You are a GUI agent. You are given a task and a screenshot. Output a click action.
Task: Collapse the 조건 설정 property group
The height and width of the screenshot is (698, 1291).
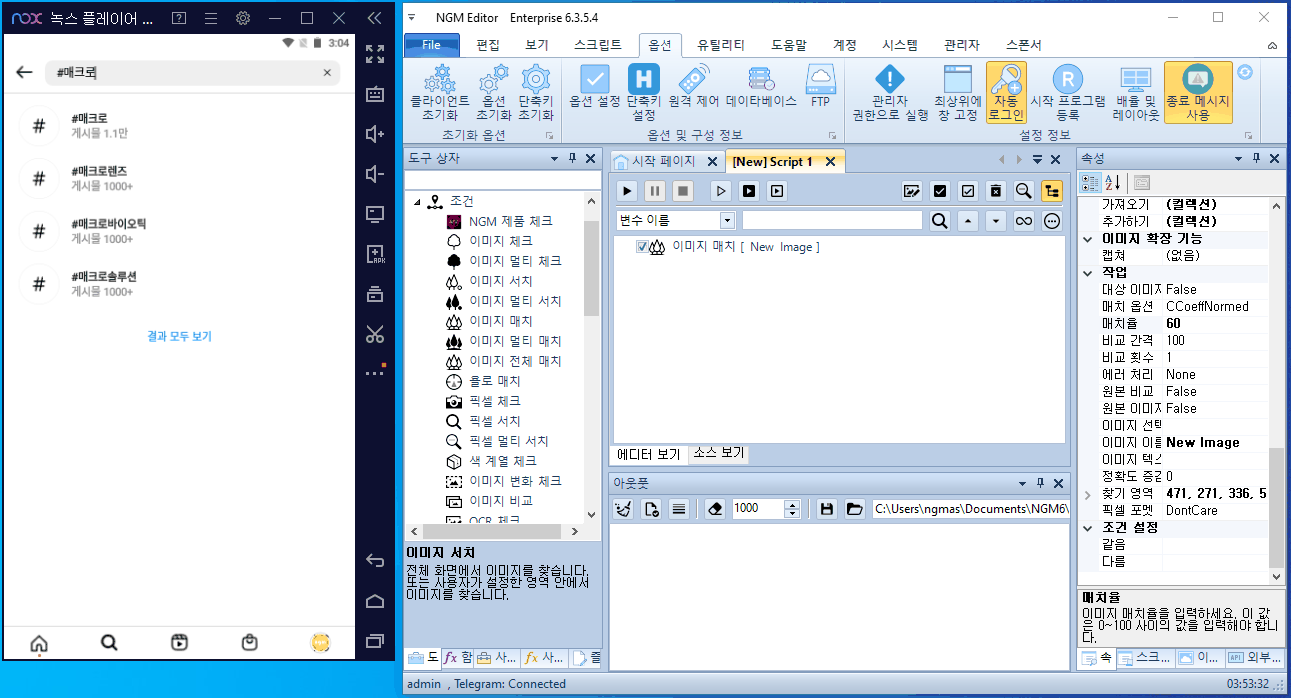tap(1088, 528)
